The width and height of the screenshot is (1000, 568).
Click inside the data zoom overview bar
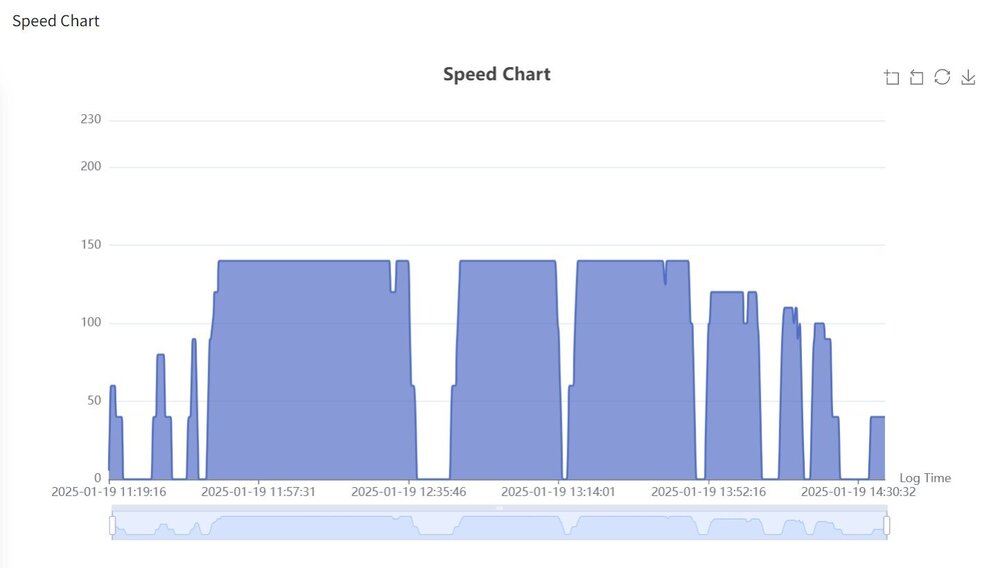pos(500,526)
